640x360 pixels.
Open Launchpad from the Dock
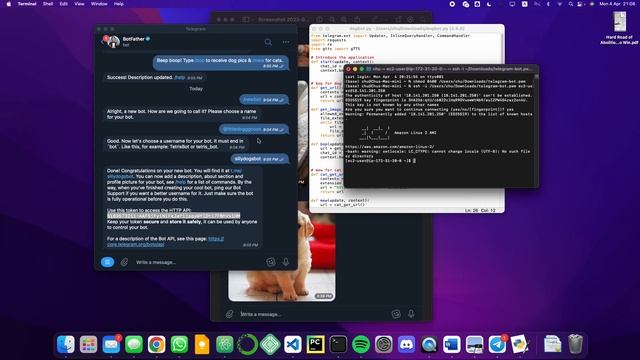pyautogui.click(x=89, y=344)
